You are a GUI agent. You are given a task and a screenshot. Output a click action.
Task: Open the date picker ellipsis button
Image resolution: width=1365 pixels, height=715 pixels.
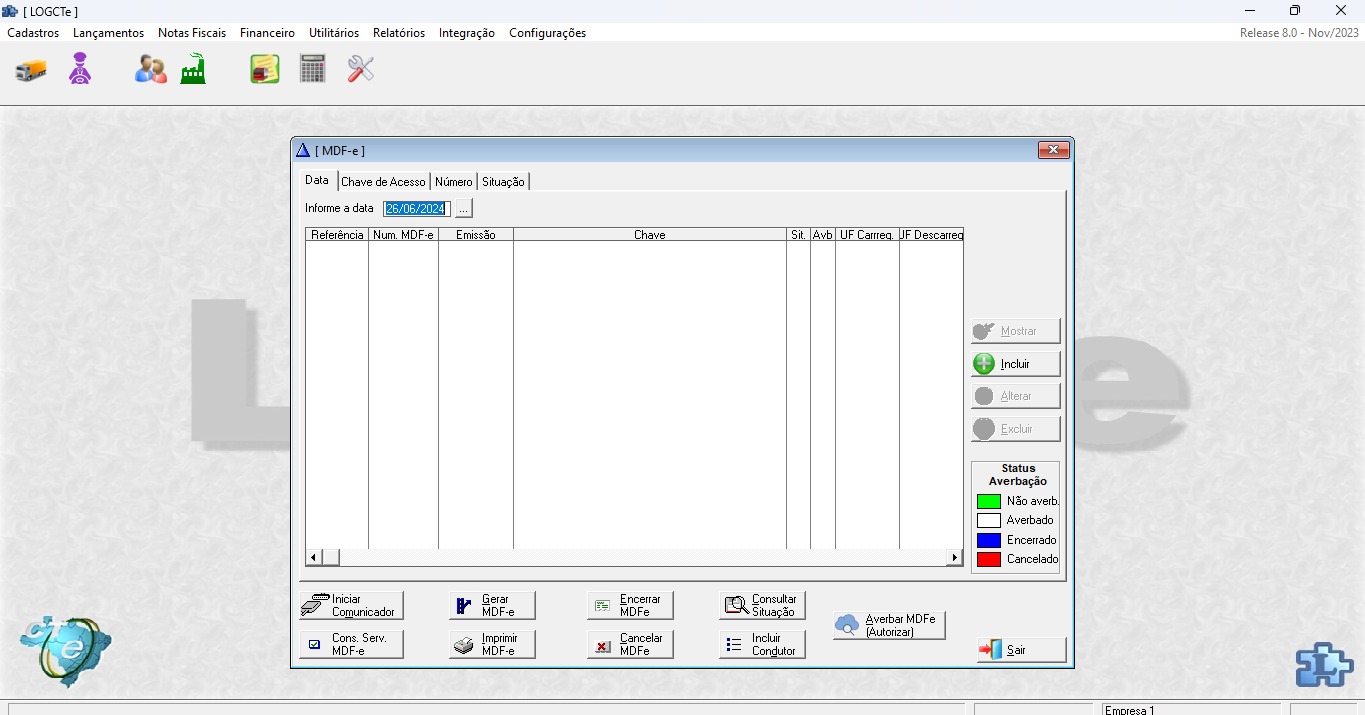click(x=463, y=209)
